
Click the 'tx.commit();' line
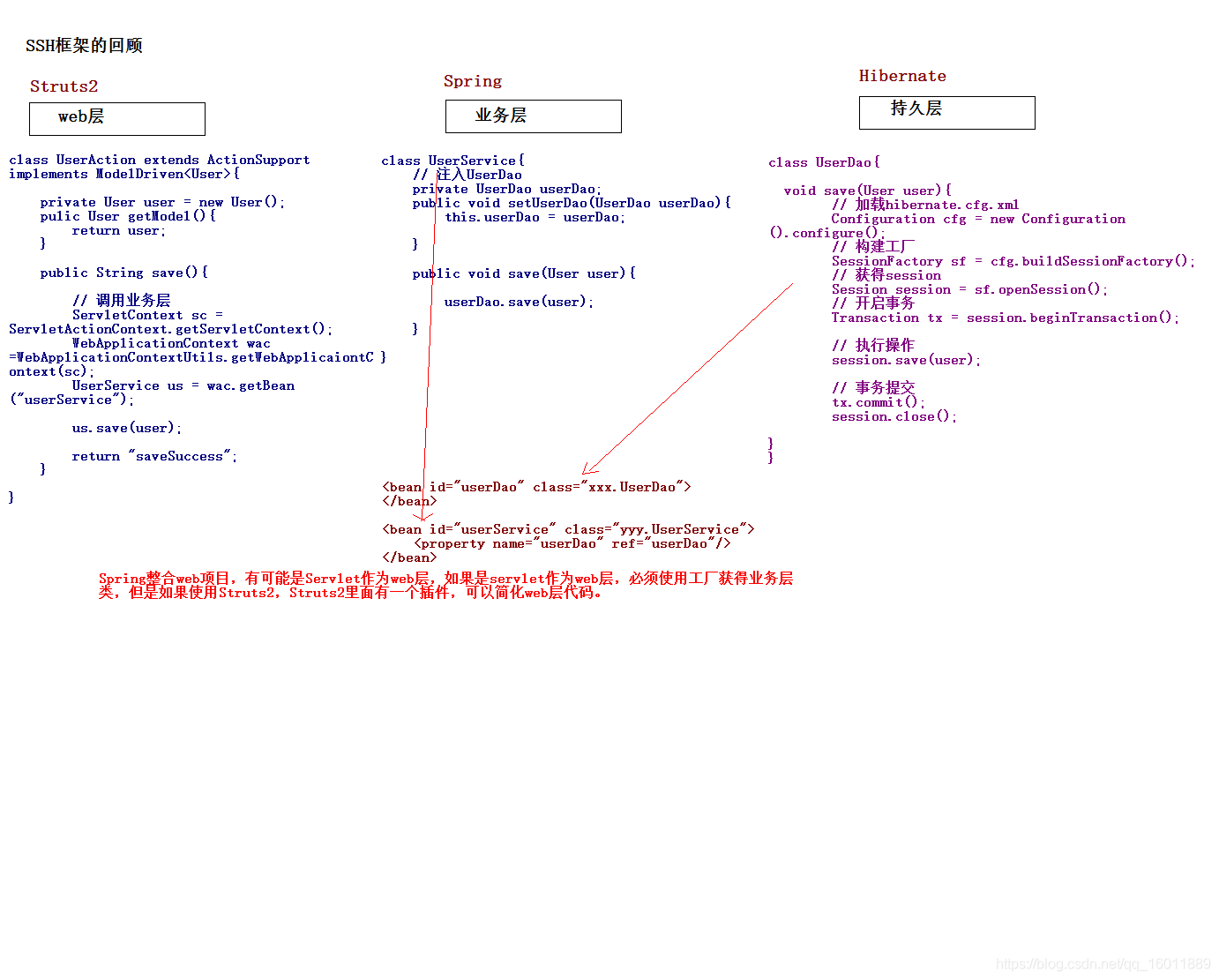coord(879,402)
